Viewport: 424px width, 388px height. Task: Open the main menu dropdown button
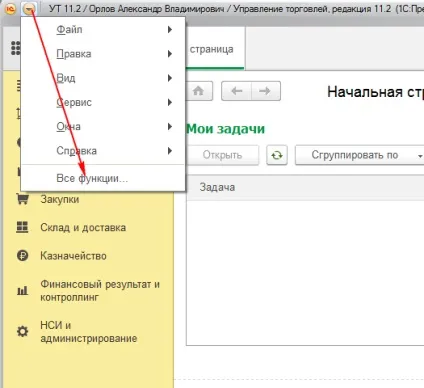click(x=29, y=9)
